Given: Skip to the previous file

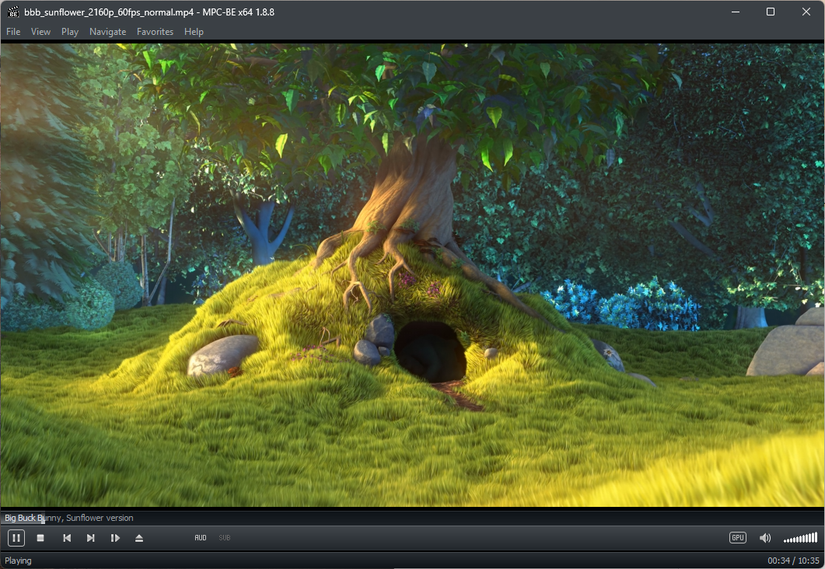Looking at the screenshot, I should coord(67,538).
